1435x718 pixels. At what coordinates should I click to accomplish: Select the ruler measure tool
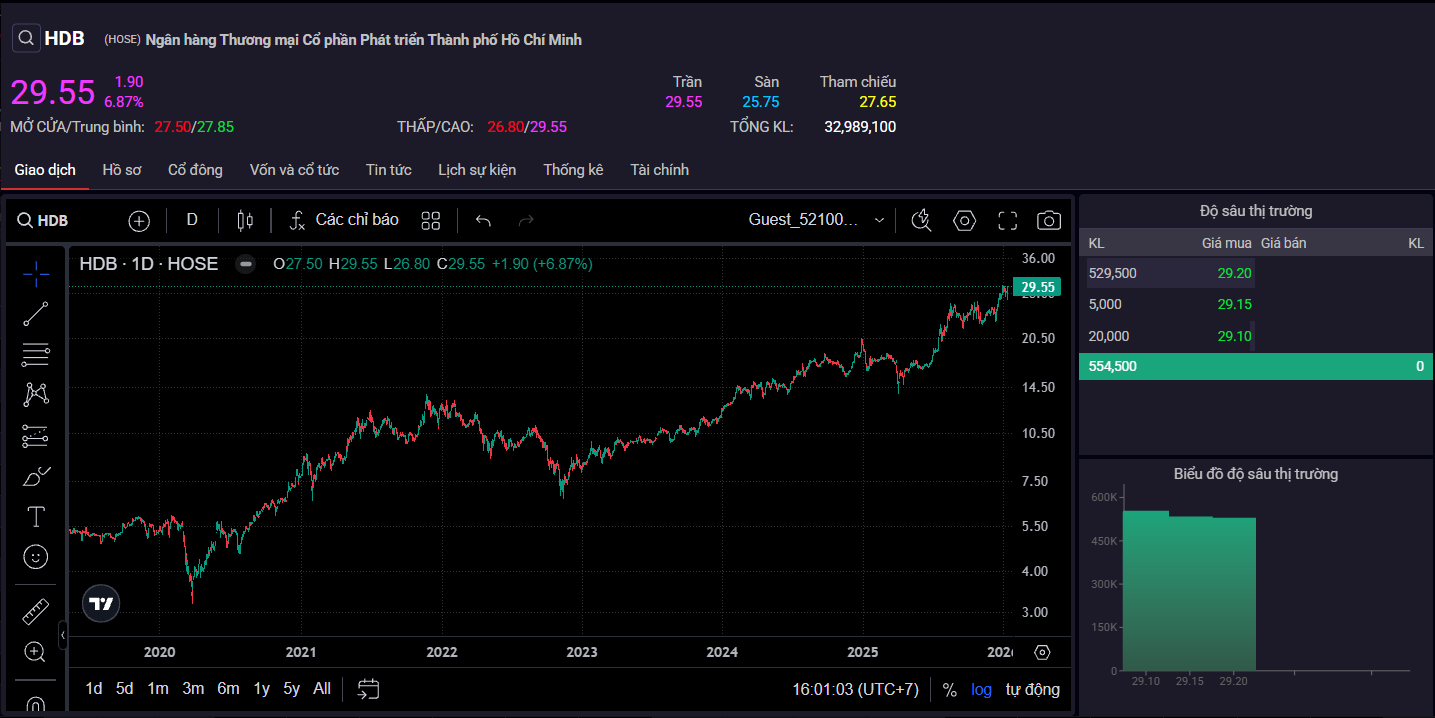[x=36, y=610]
